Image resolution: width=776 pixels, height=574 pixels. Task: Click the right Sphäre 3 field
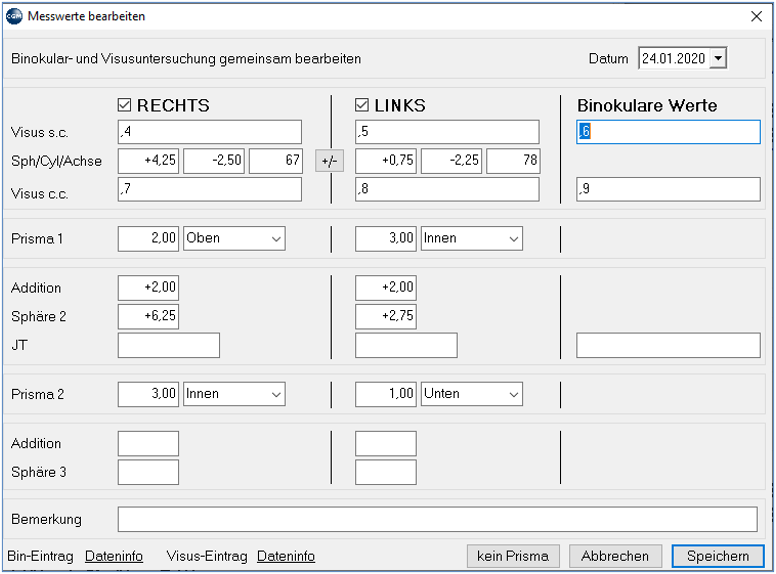pos(148,472)
